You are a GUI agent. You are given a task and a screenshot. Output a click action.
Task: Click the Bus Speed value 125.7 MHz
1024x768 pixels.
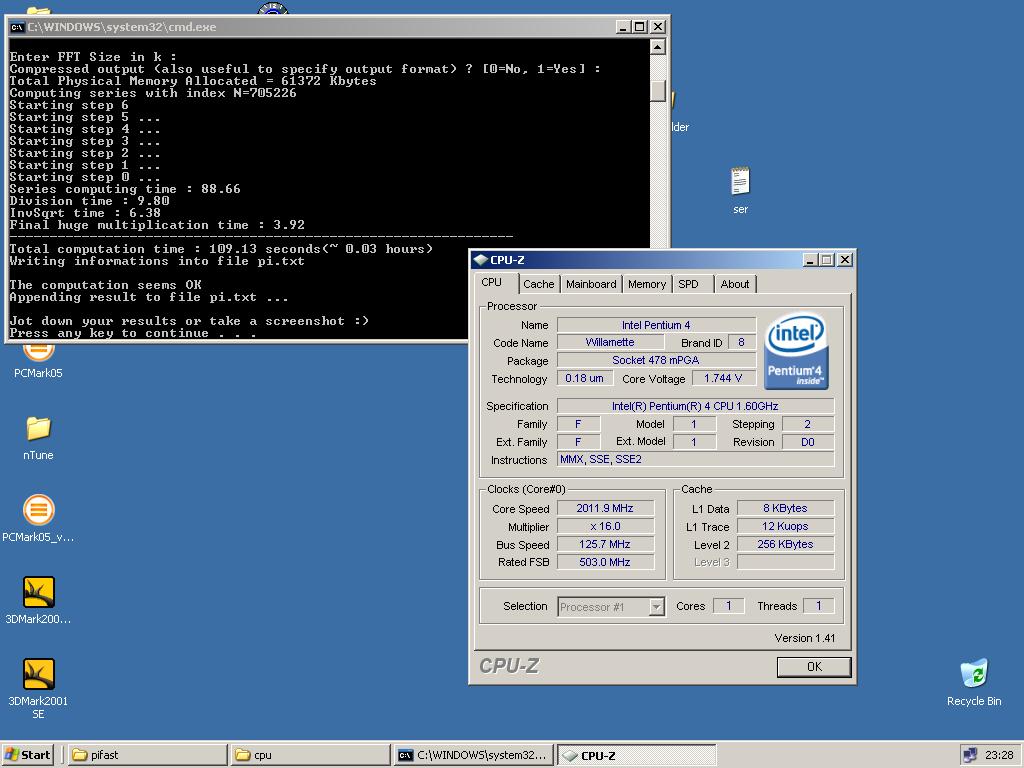click(605, 544)
